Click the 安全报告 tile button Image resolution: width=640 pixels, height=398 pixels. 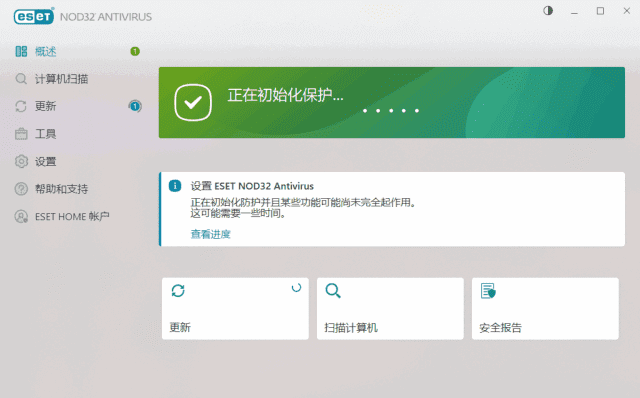[x=545, y=309]
